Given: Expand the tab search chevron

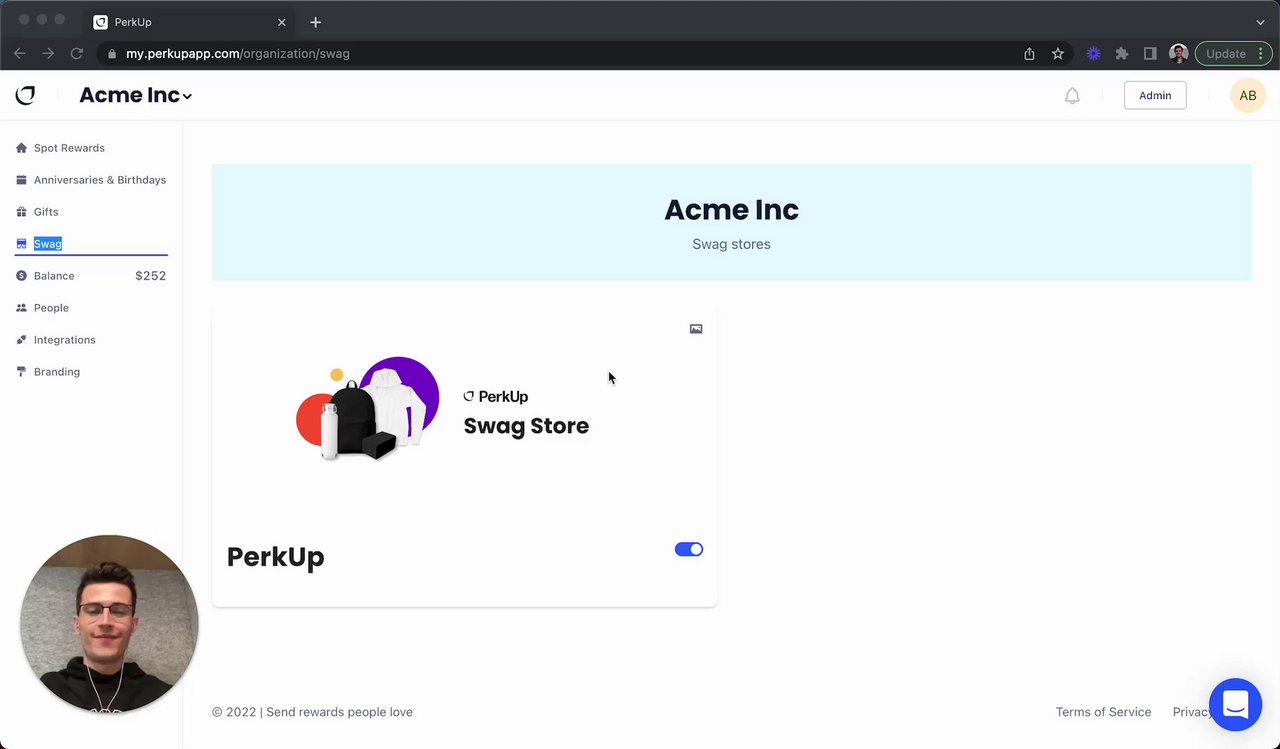Looking at the screenshot, I should click(1260, 22).
